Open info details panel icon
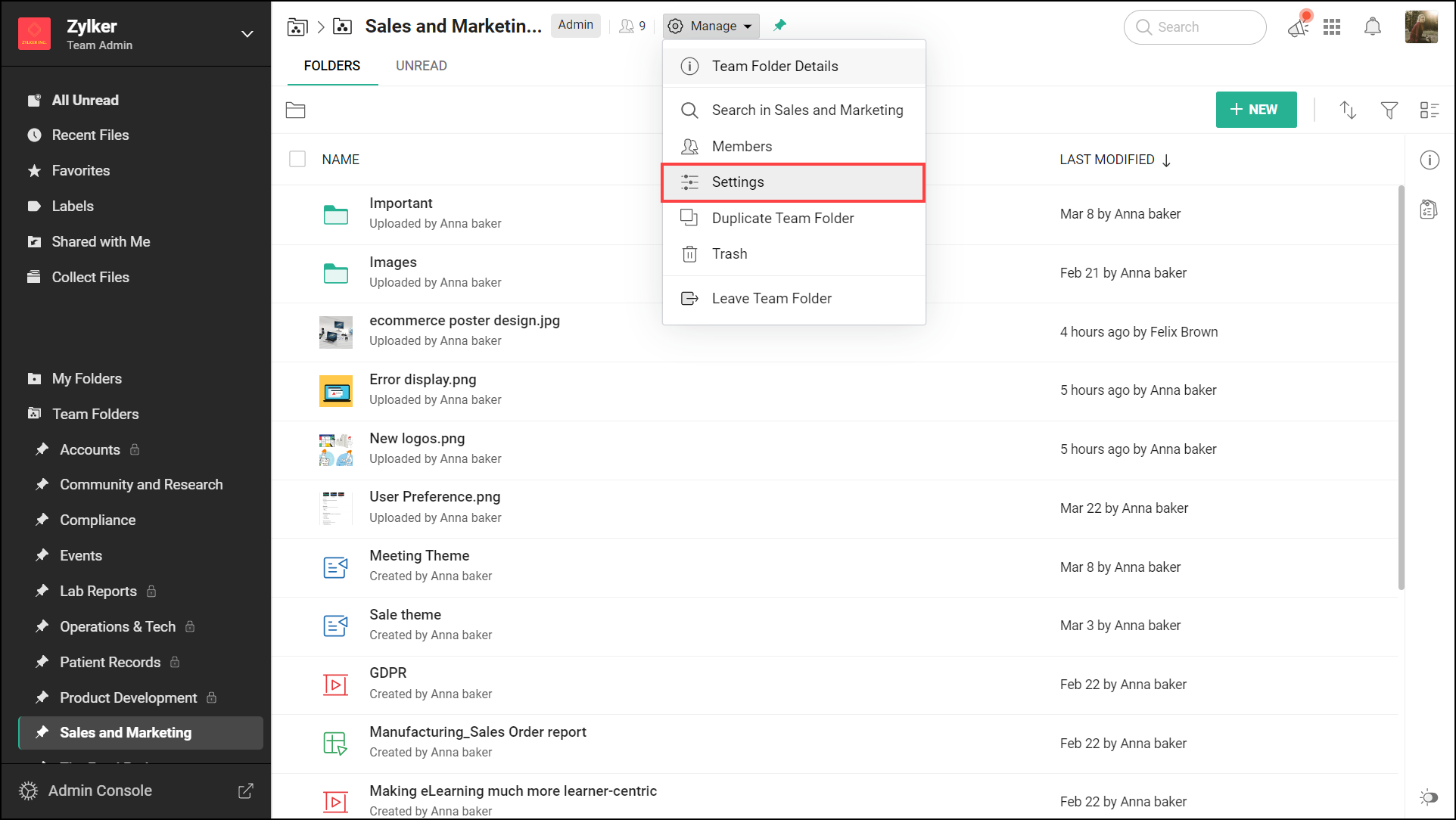This screenshot has height=820, width=1456. pos(1429,160)
